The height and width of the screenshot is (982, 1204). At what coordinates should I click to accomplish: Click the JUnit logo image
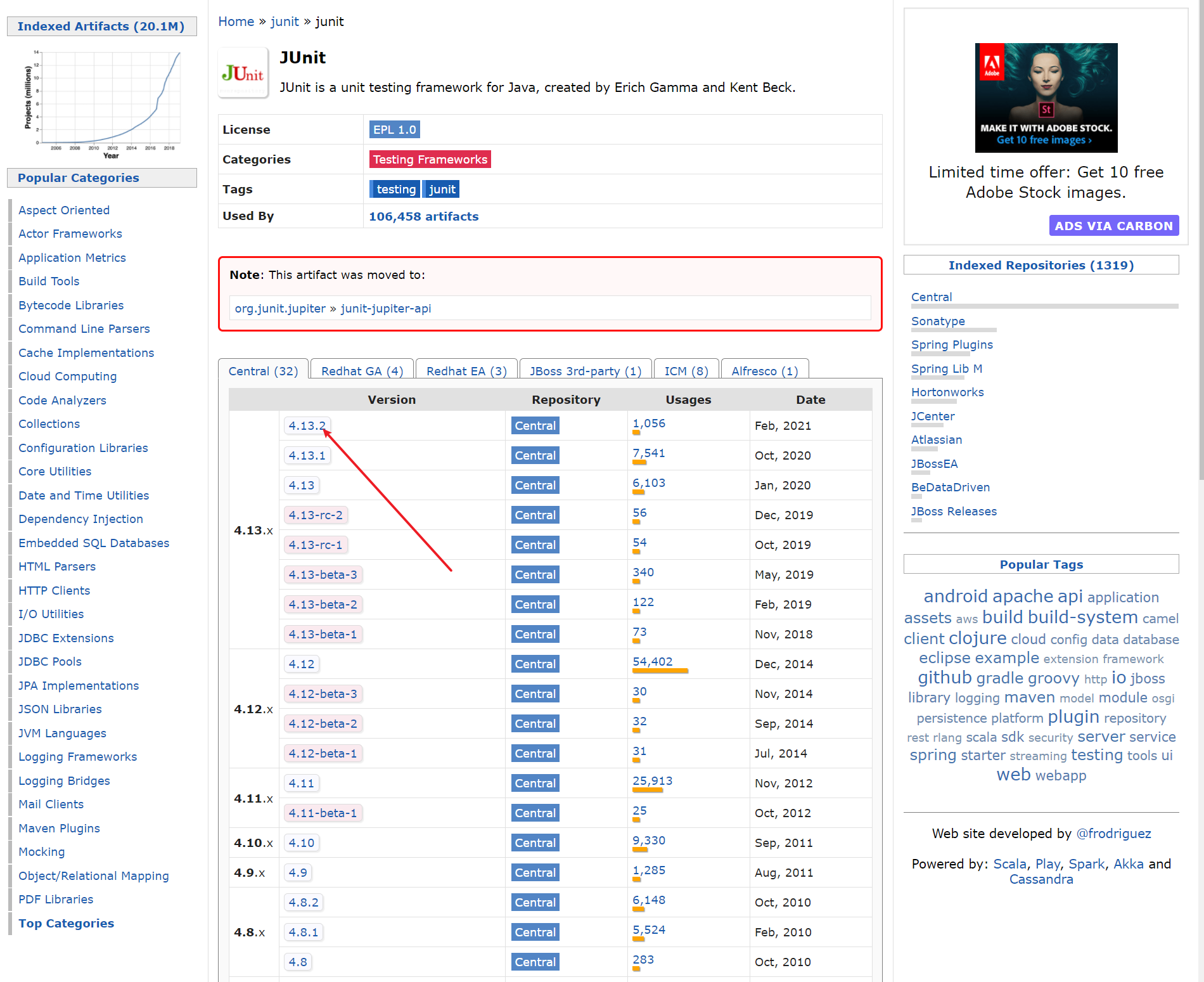pos(243,73)
